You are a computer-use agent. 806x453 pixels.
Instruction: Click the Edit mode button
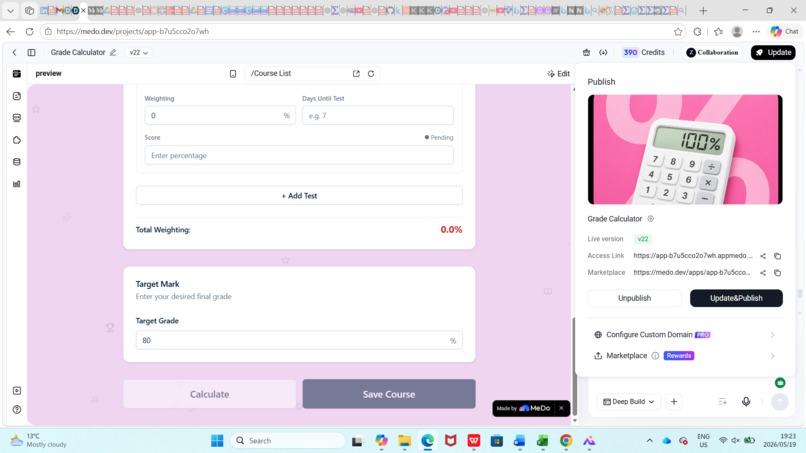[559, 74]
